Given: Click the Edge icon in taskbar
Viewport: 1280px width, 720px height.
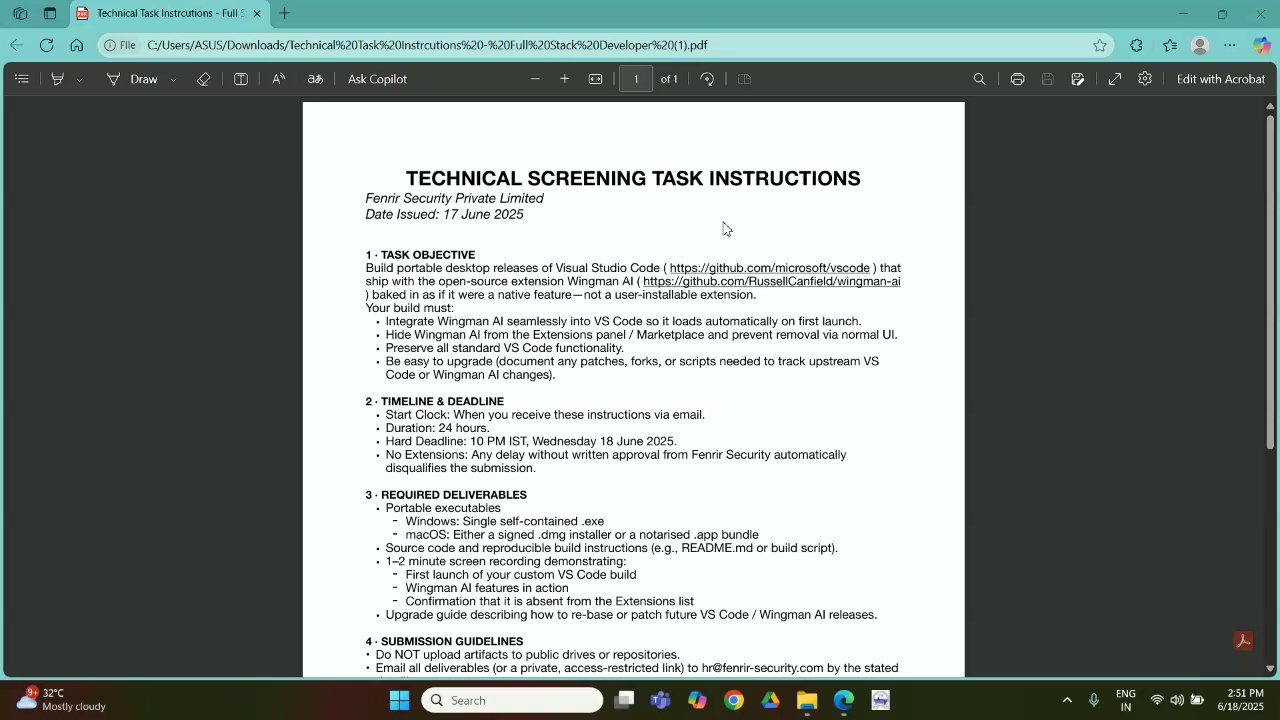Looking at the screenshot, I should 844,700.
